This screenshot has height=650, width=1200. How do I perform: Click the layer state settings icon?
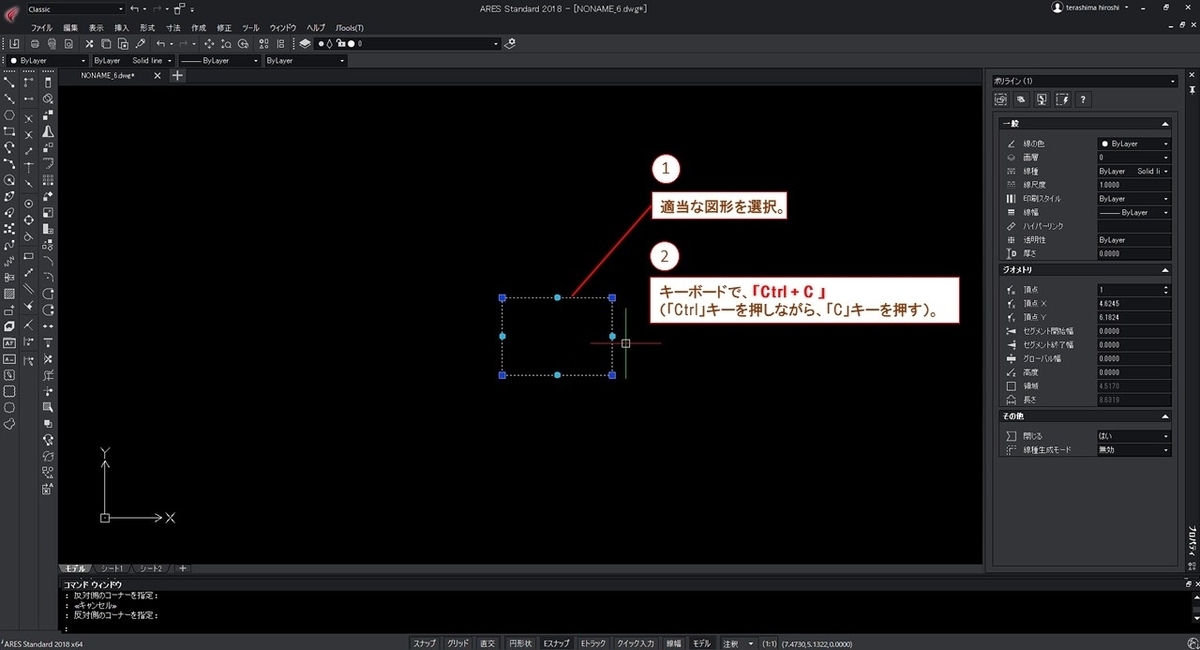click(x=510, y=44)
